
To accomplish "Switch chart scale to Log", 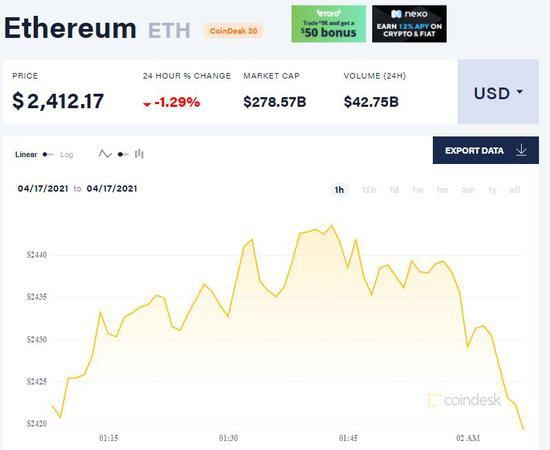I will coord(67,155).
